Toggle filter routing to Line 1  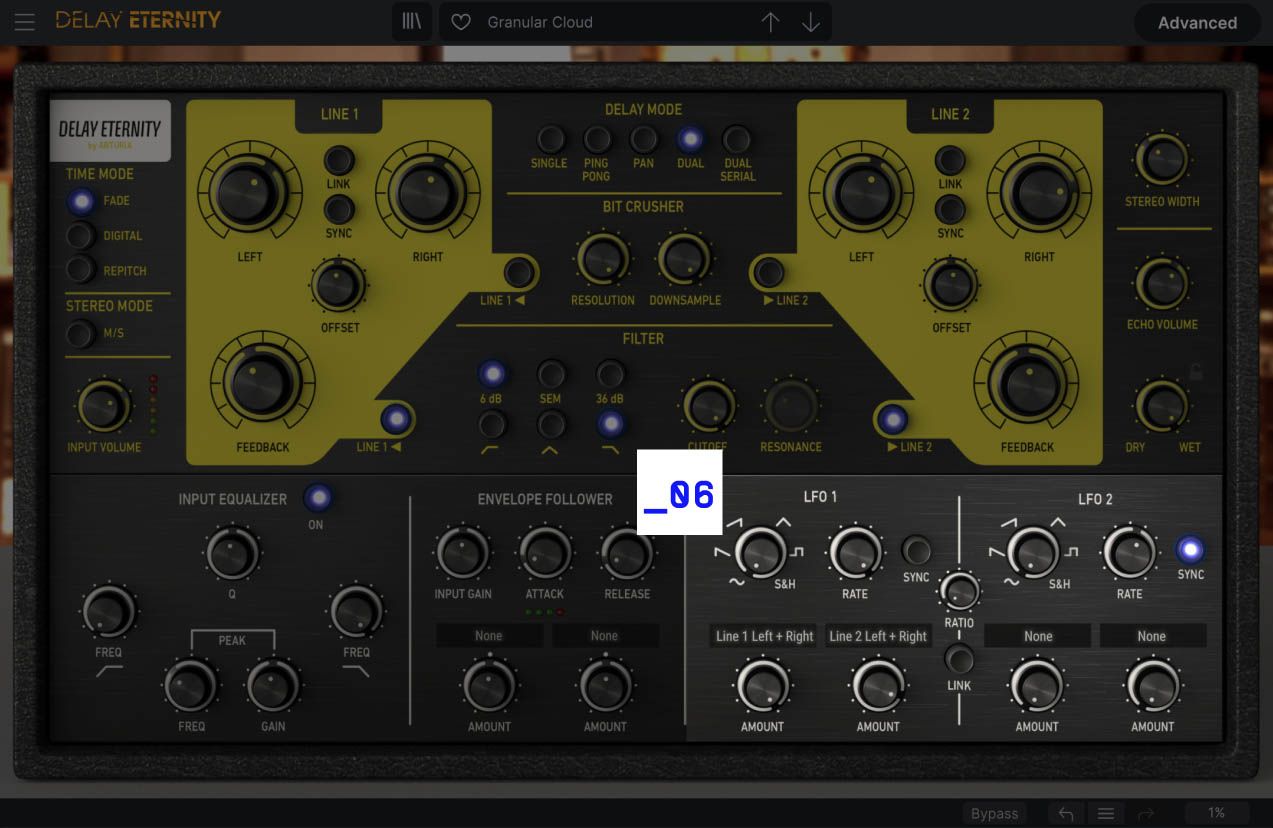point(397,419)
